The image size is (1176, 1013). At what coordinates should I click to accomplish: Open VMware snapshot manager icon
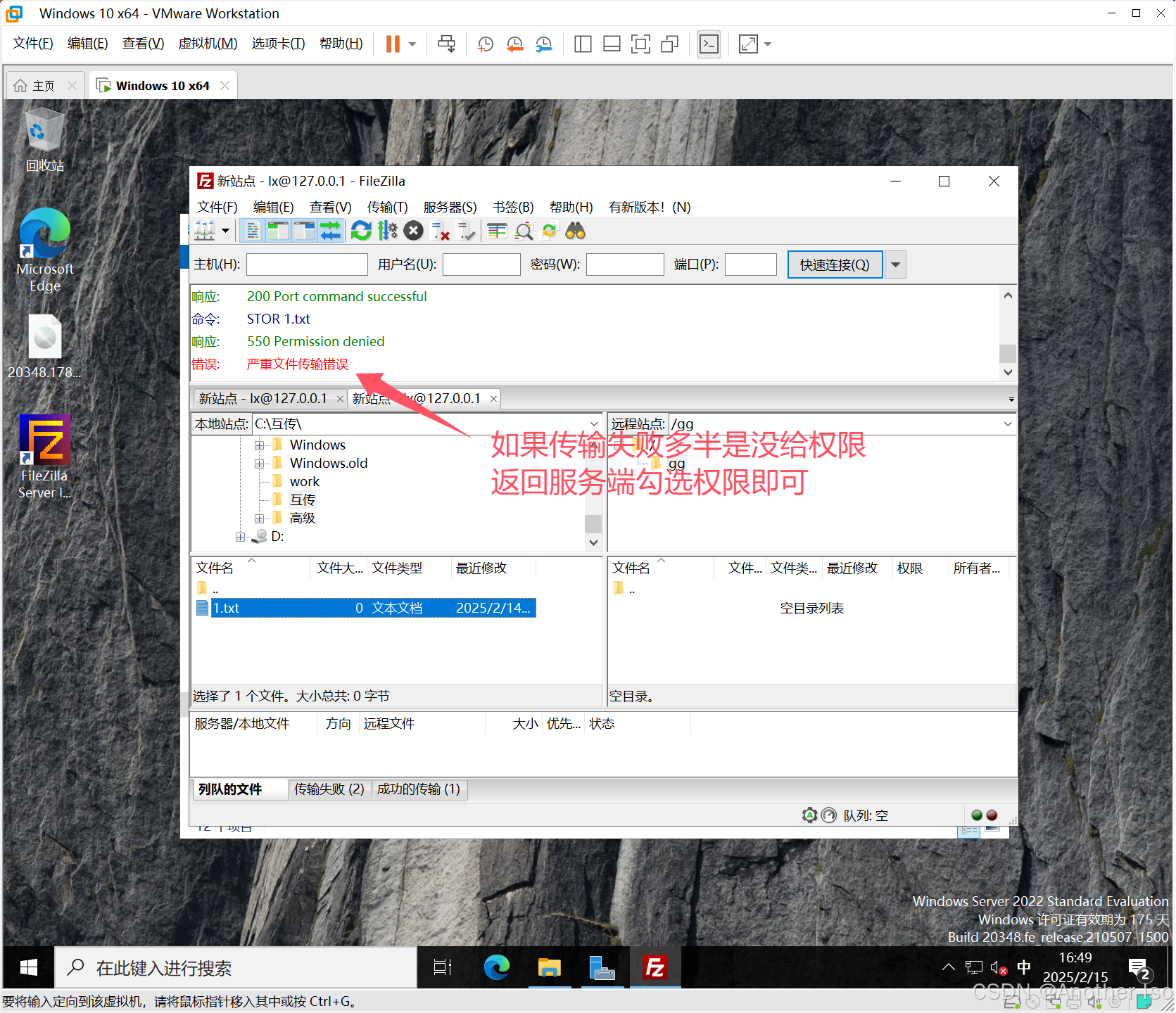(x=543, y=44)
